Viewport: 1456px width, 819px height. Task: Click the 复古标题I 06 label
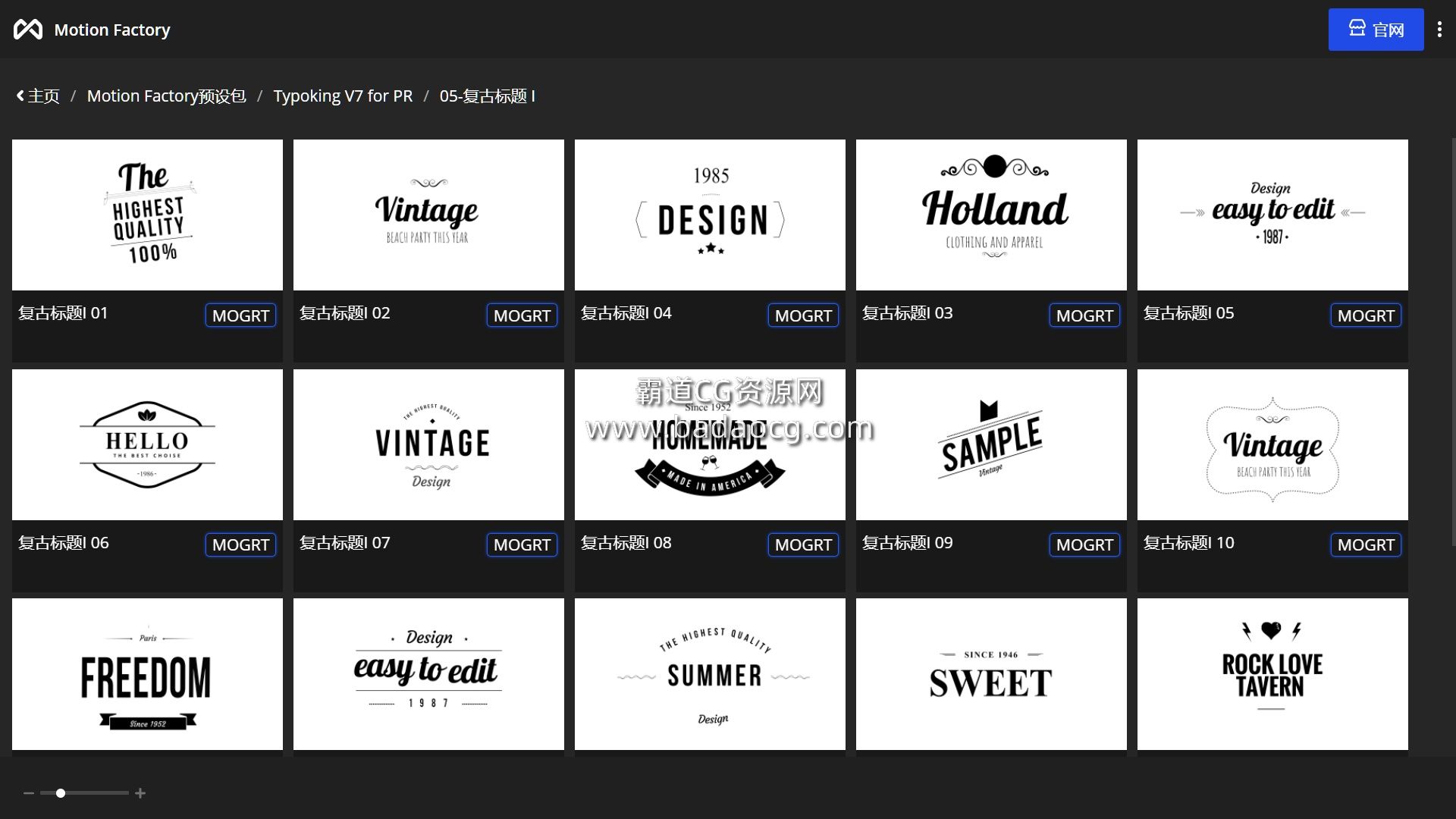tap(63, 543)
